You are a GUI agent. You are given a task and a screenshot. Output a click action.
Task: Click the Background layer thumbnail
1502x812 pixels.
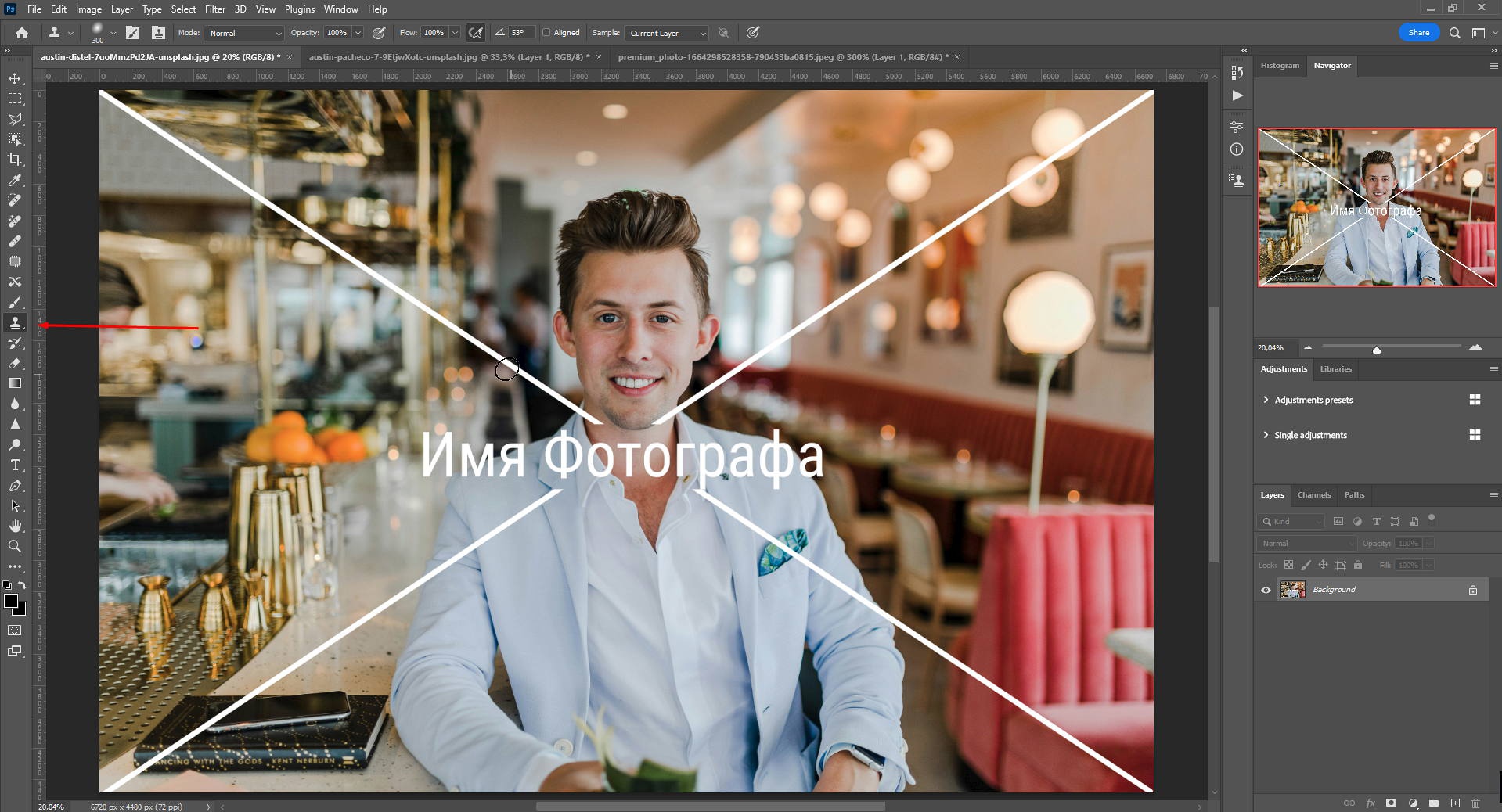tap(1291, 590)
